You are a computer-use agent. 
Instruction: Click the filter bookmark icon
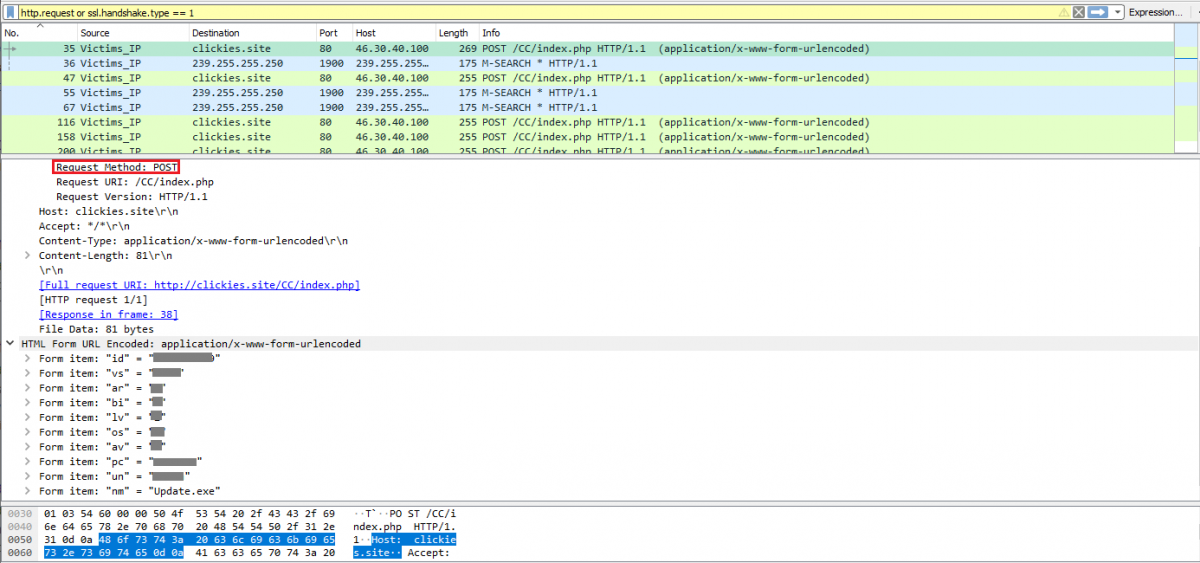coord(10,12)
